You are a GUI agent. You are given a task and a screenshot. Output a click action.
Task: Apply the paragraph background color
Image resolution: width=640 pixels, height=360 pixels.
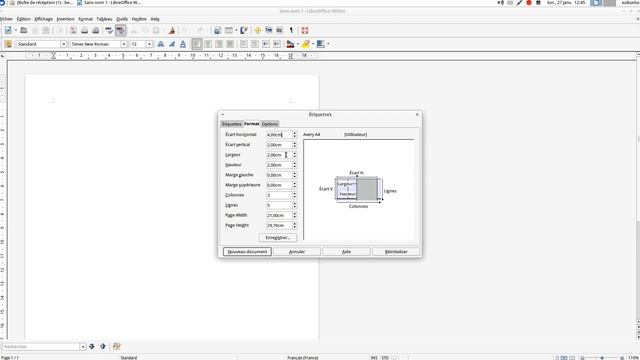[x=320, y=44]
